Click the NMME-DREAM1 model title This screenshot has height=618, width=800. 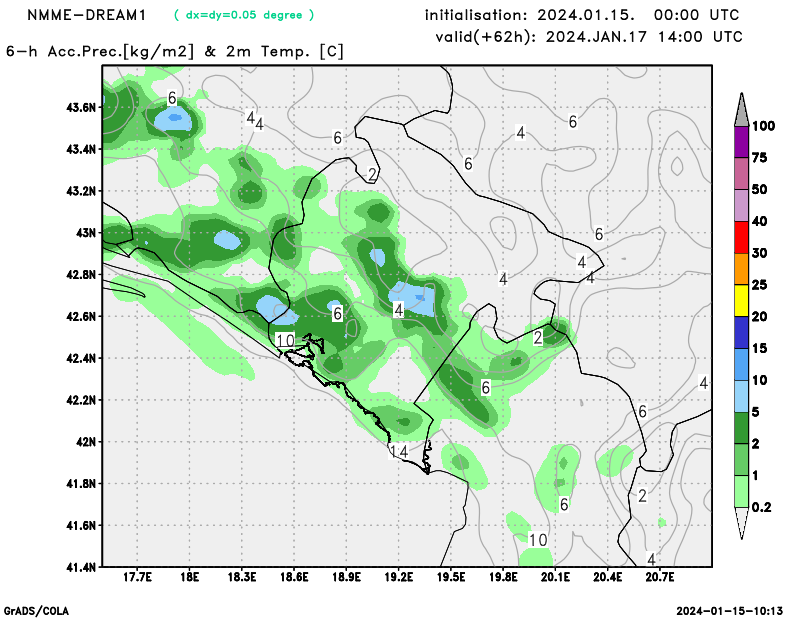(x=86, y=15)
